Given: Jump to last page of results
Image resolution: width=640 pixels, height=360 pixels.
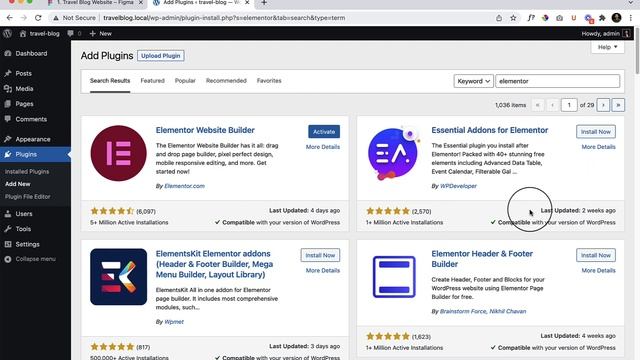Looking at the screenshot, I should (x=618, y=105).
